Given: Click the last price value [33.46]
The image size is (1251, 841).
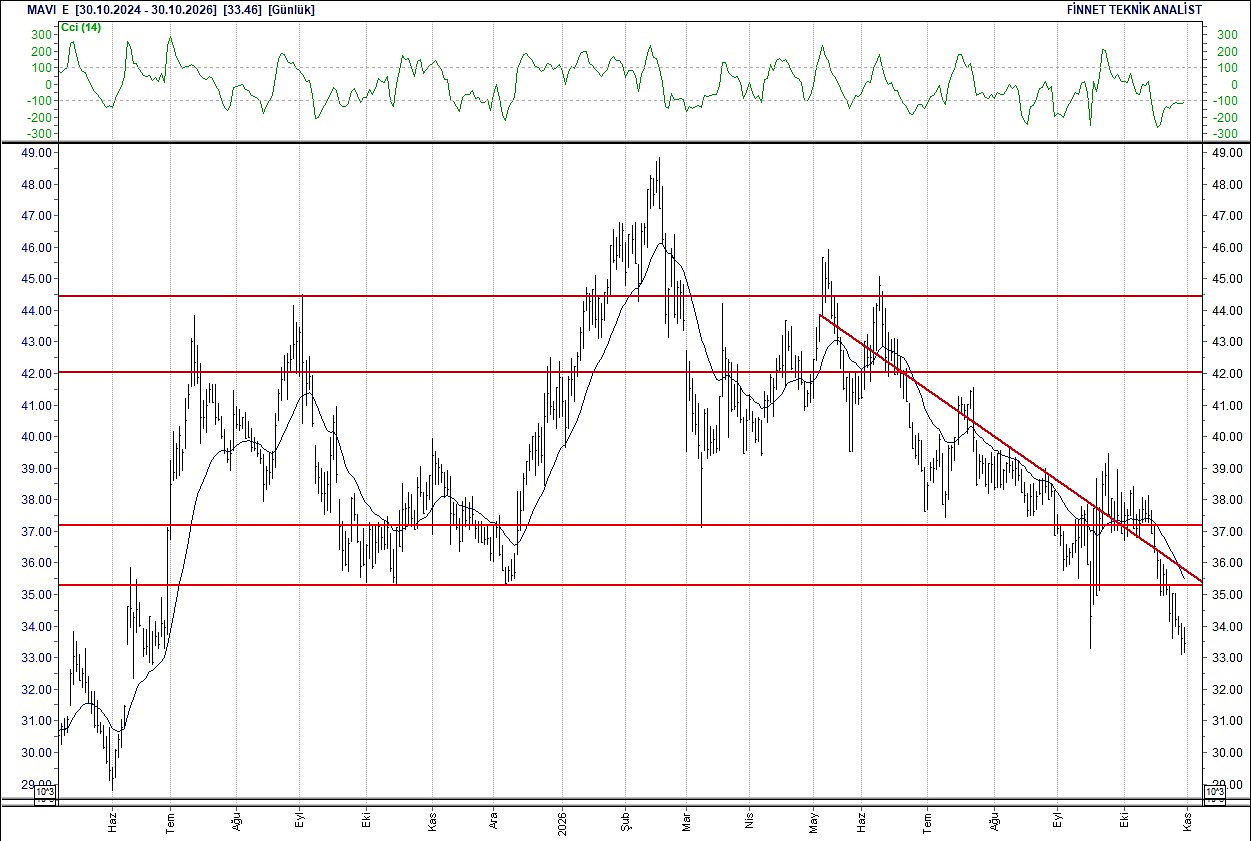Looking at the screenshot, I should (243, 9).
